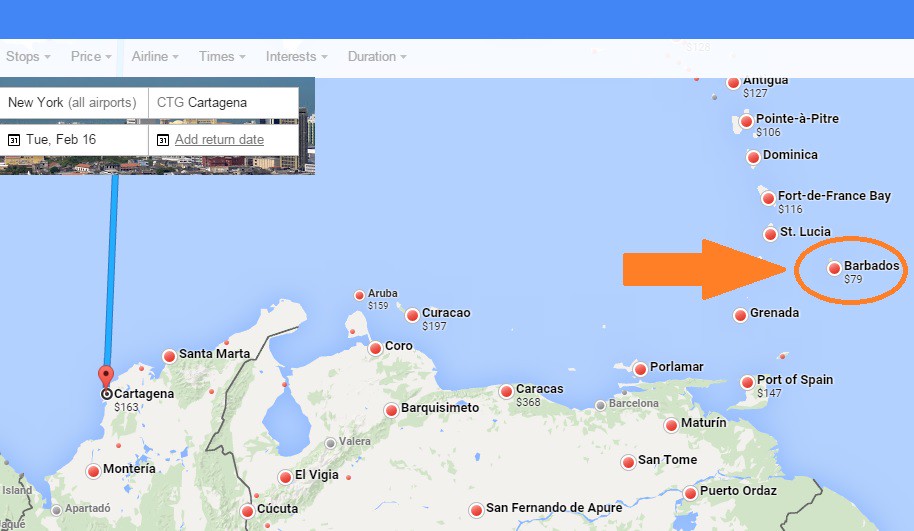The width and height of the screenshot is (914, 531).
Task: Click the Barbados $79 price label
Action: coord(853,279)
